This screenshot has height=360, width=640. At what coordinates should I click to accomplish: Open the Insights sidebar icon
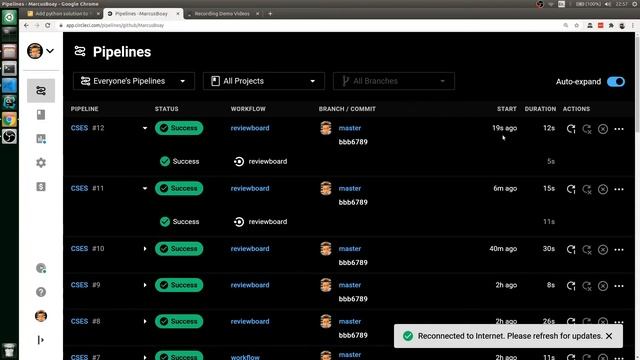click(41, 139)
